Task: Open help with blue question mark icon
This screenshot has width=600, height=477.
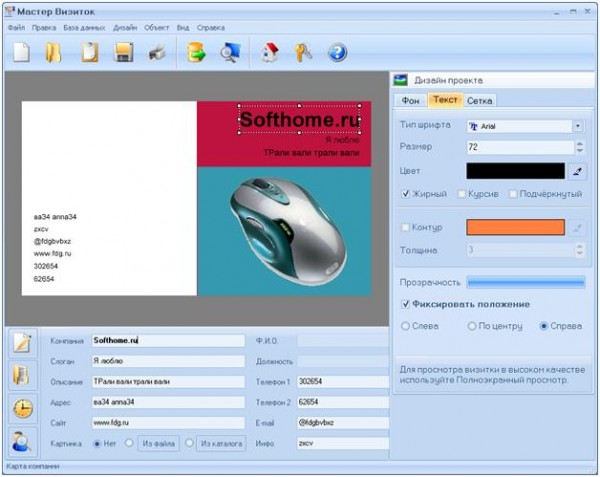Action: click(338, 52)
